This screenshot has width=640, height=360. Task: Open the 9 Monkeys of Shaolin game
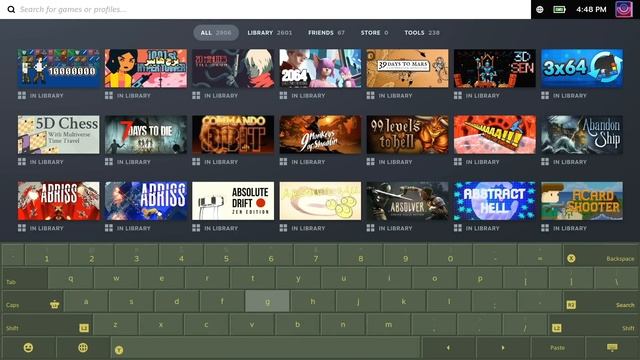[320, 135]
